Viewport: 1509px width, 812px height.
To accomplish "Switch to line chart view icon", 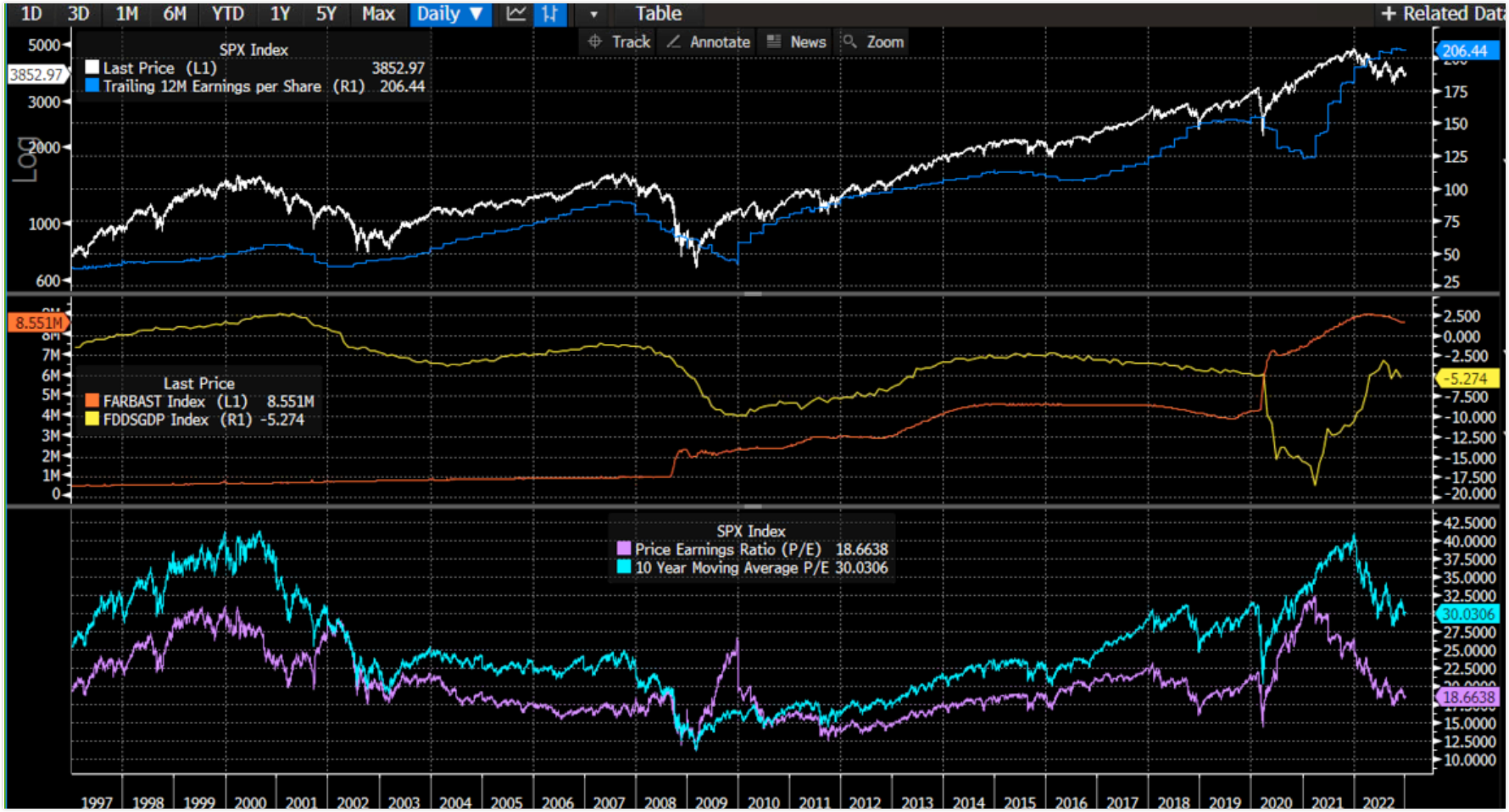I will click(515, 14).
